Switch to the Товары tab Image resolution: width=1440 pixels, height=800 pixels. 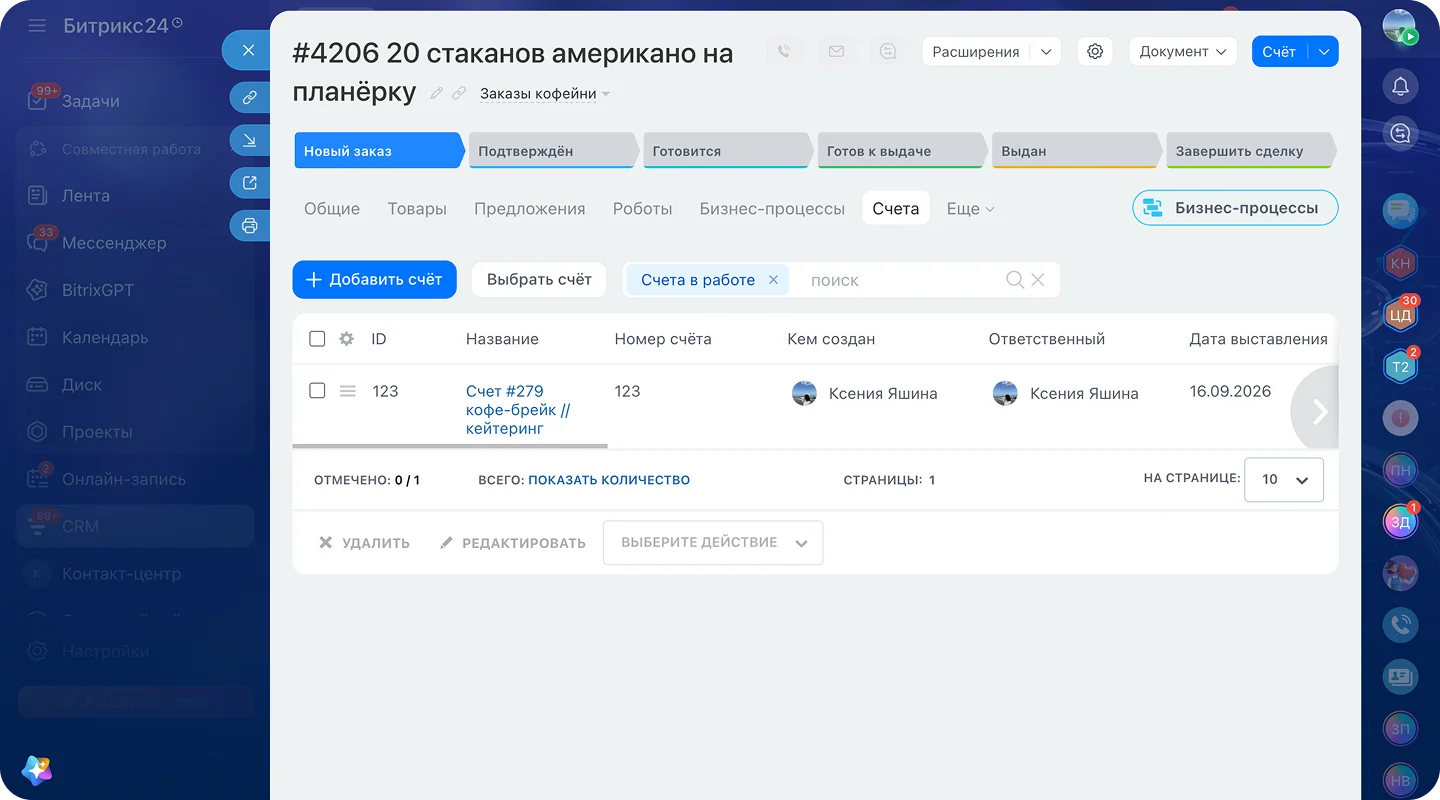tap(417, 209)
